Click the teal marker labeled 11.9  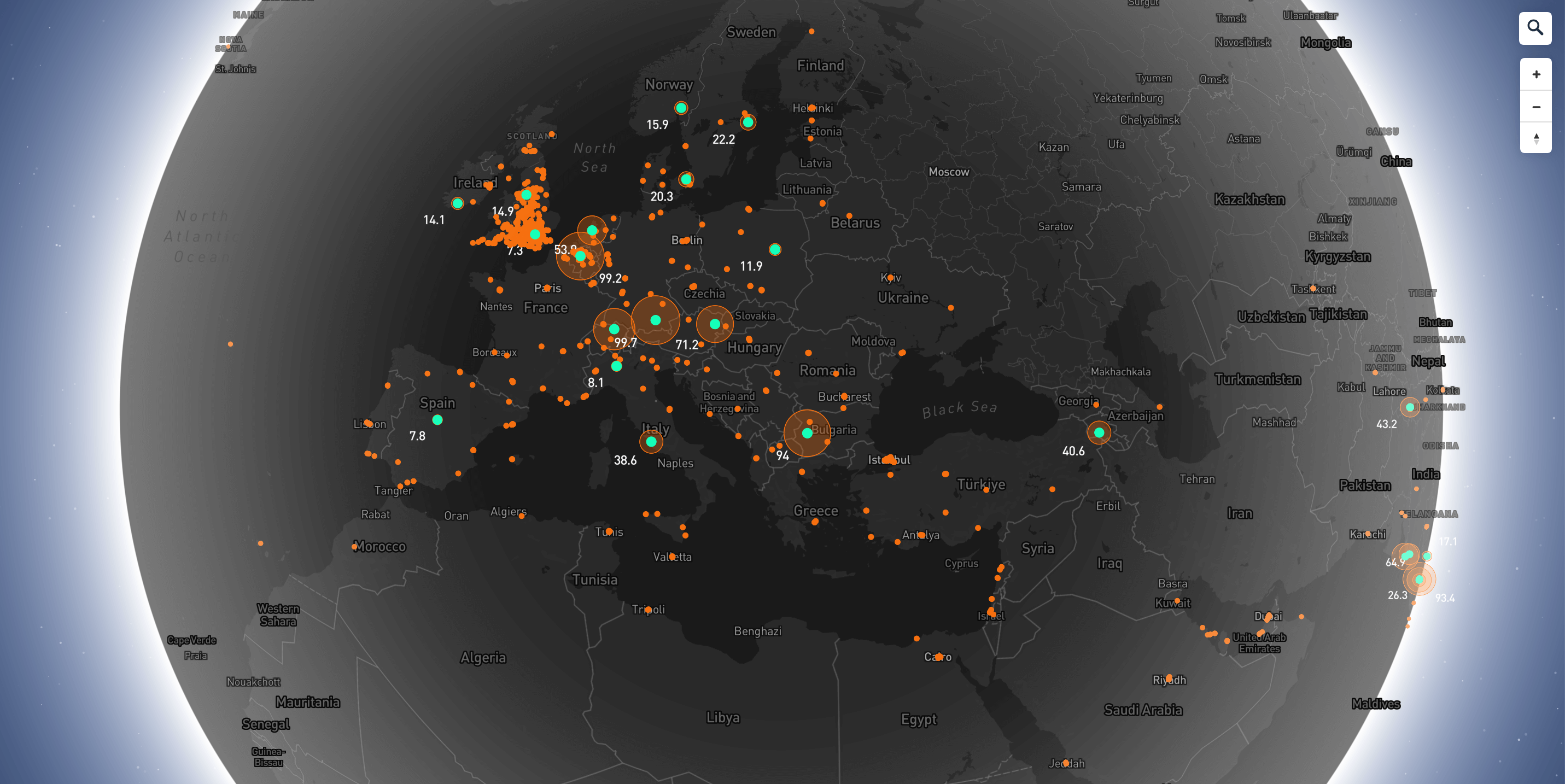pyautogui.click(x=775, y=249)
